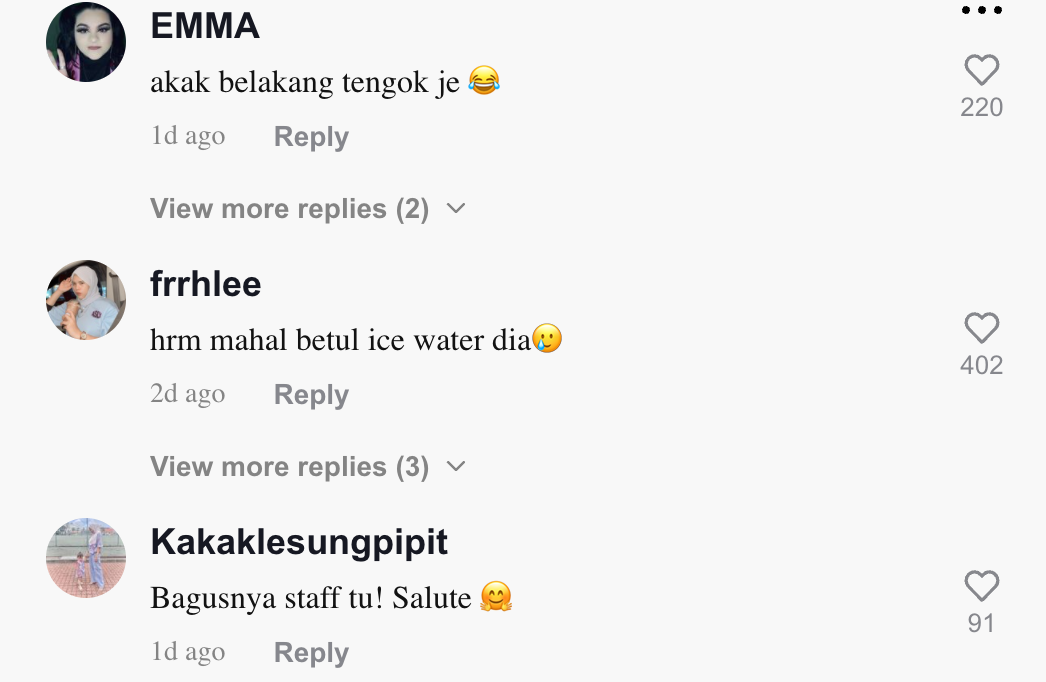Image resolution: width=1046 pixels, height=682 pixels.
Task: Click the 402 likes count
Action: click(981, 366)
